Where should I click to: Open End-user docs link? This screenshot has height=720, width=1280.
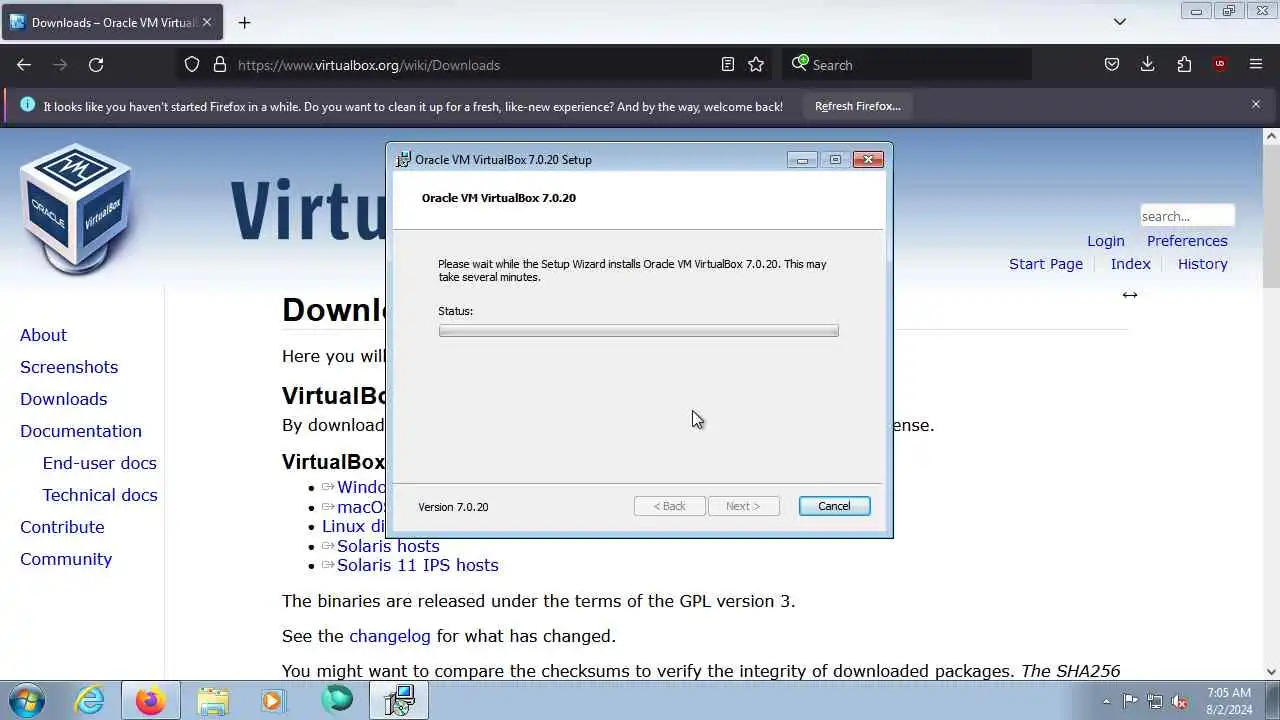tap(99, 463)
